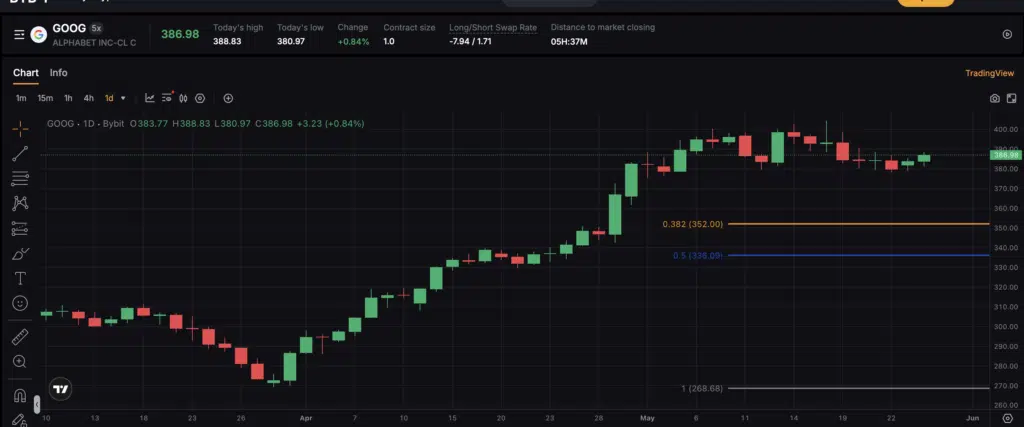The image size is (1024, 427).
Task: Open the axis settings gear at bottom right
Action: coord(1007,419)
